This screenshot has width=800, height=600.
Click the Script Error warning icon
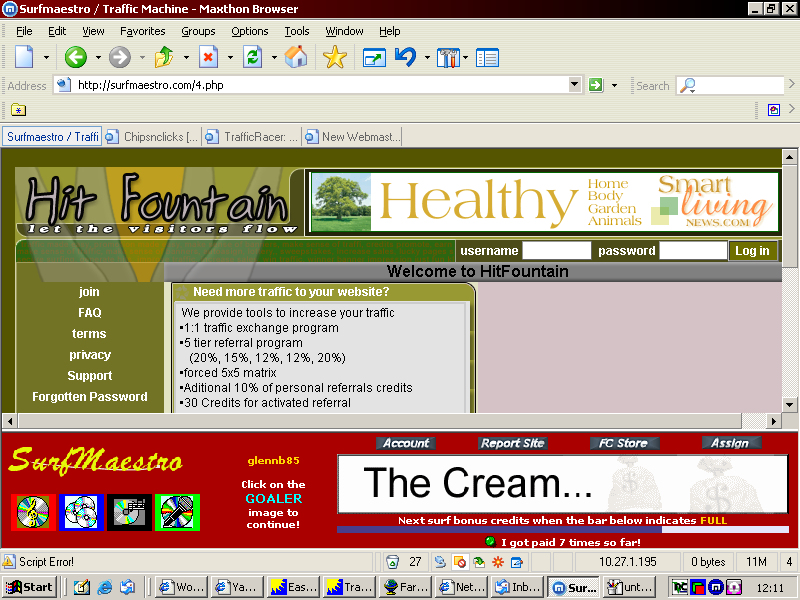point(9,562)
